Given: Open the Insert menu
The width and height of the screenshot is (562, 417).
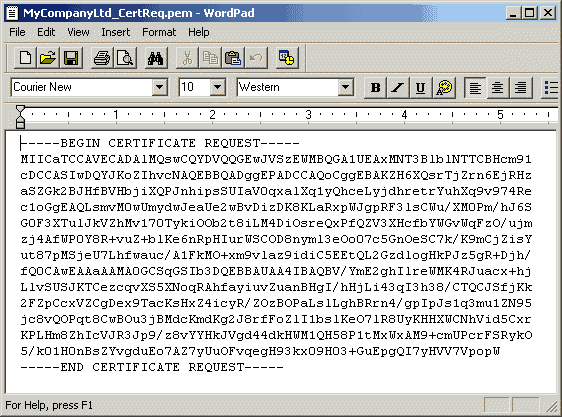Looking at the screenshot, I should (115, 32).
